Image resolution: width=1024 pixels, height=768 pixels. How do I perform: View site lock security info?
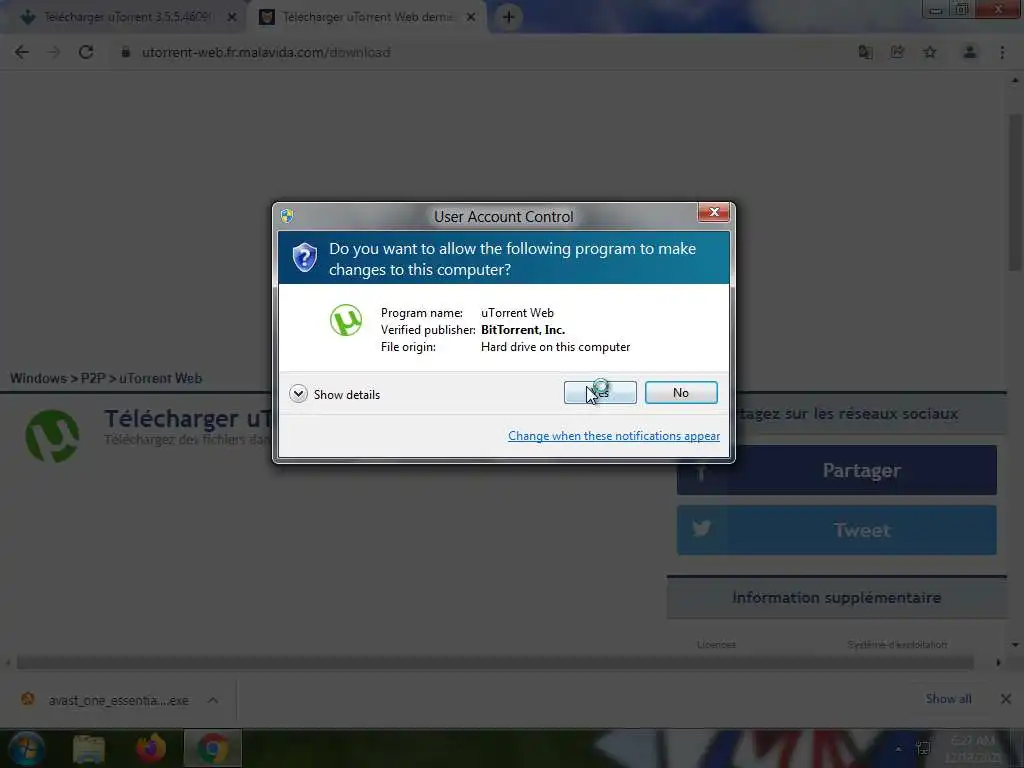pyautogui.click(x=125, y=52)
